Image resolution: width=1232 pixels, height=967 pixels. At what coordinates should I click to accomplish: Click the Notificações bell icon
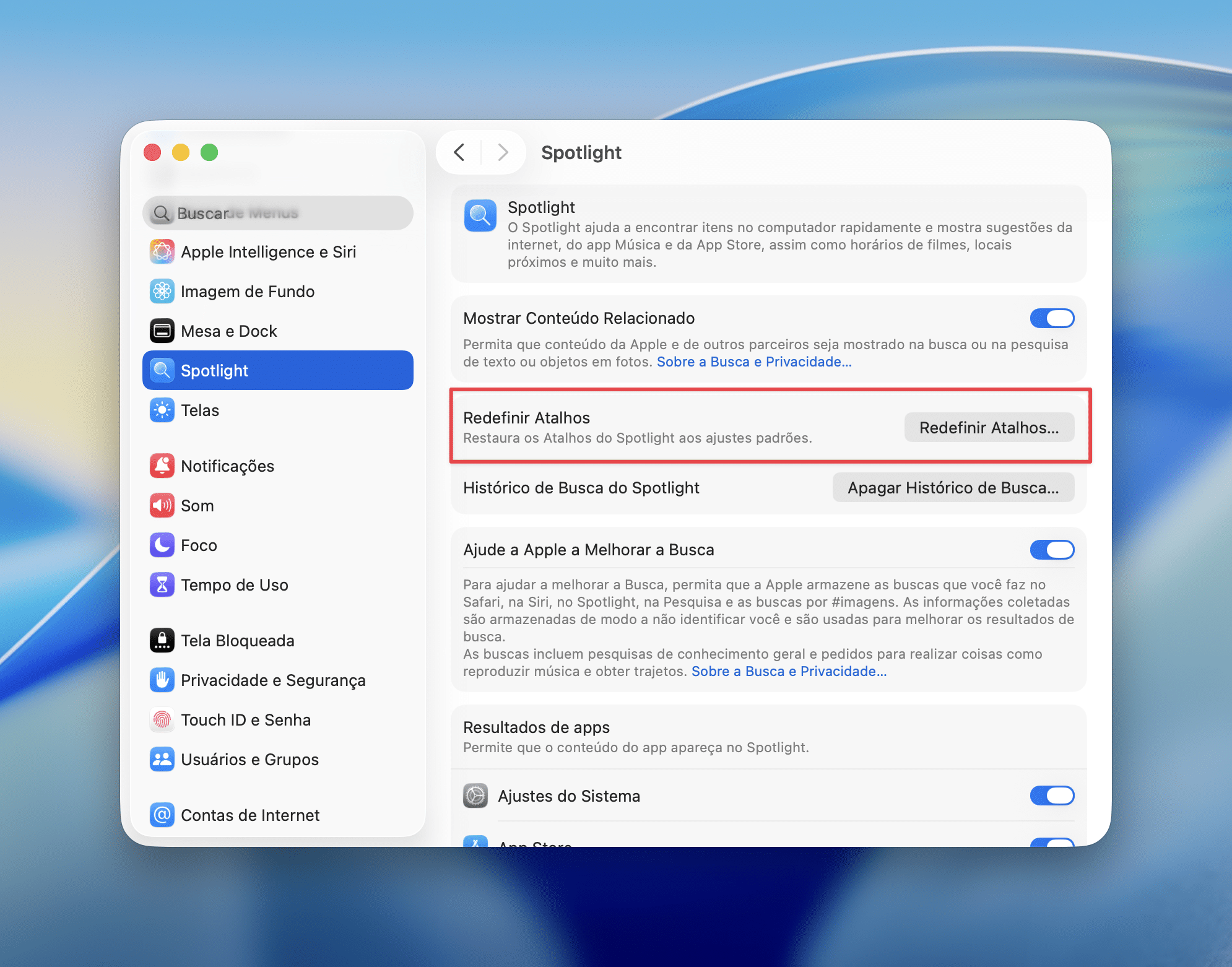click(x=162, y=466)
